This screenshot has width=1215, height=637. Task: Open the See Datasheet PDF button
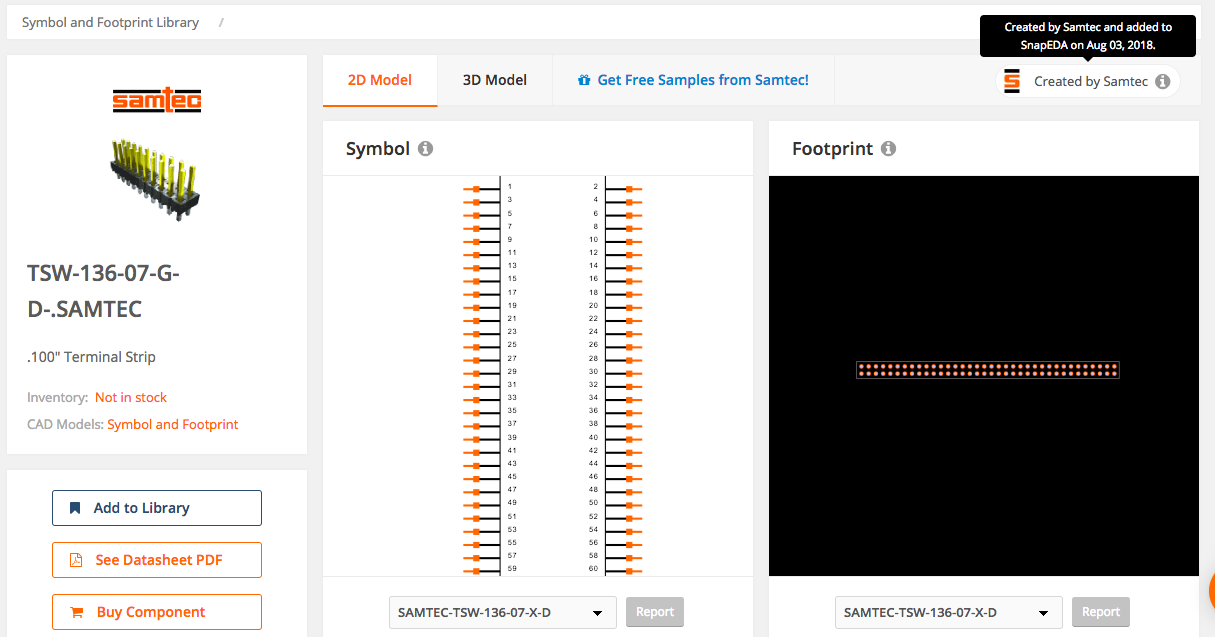click(x=157, y=560)
